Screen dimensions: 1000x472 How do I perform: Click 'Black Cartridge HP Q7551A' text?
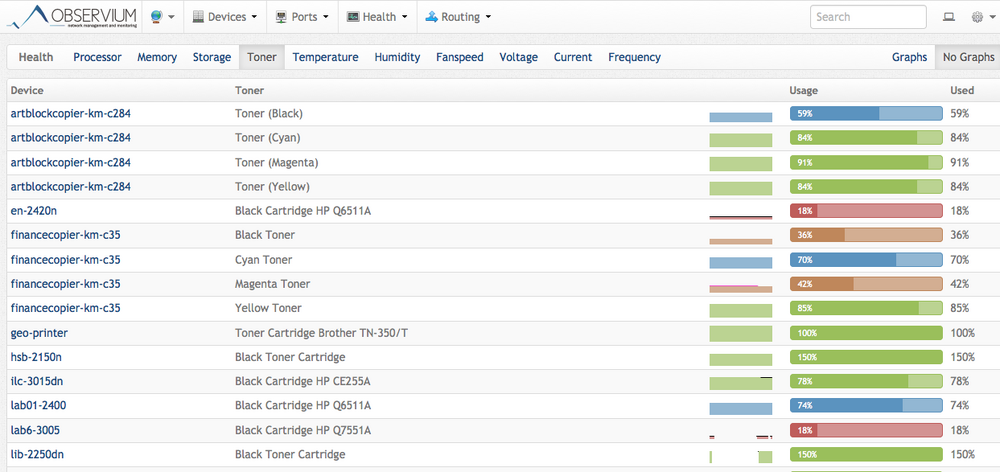[x=303, y=430]
